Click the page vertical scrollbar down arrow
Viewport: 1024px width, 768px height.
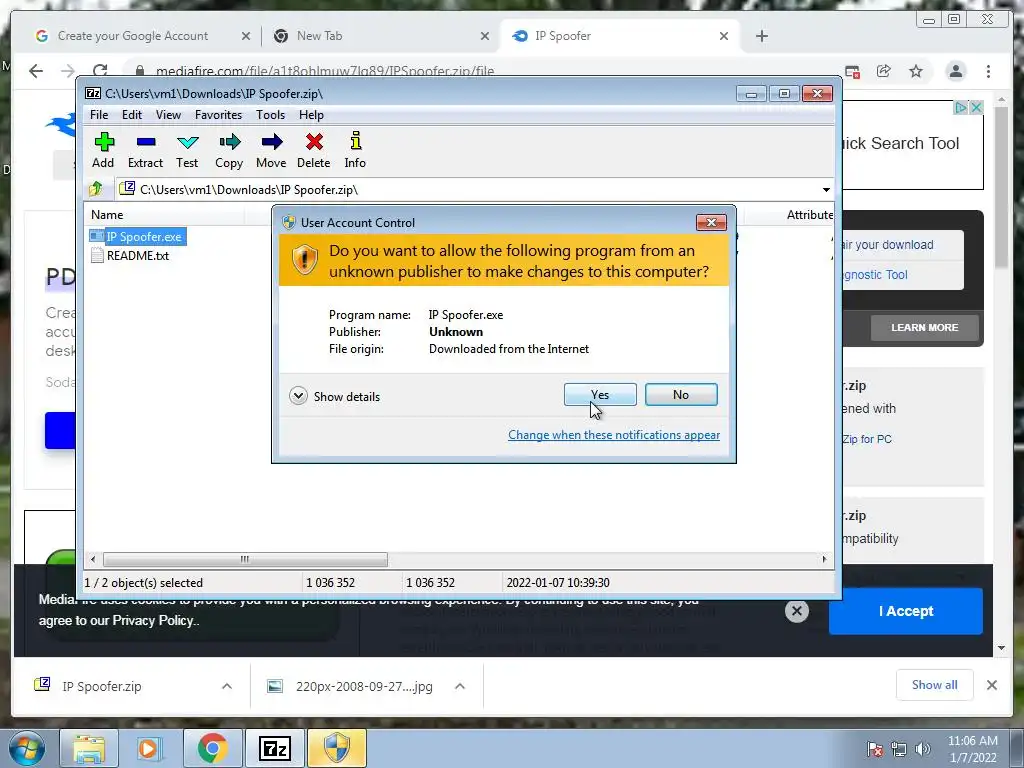(1002, 648)
